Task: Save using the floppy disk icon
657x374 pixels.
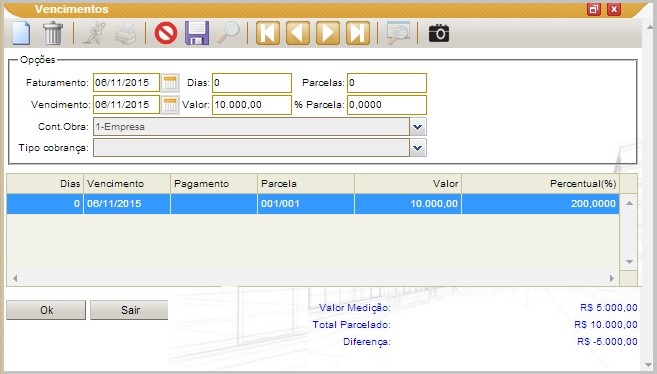Action: [197, 33]
